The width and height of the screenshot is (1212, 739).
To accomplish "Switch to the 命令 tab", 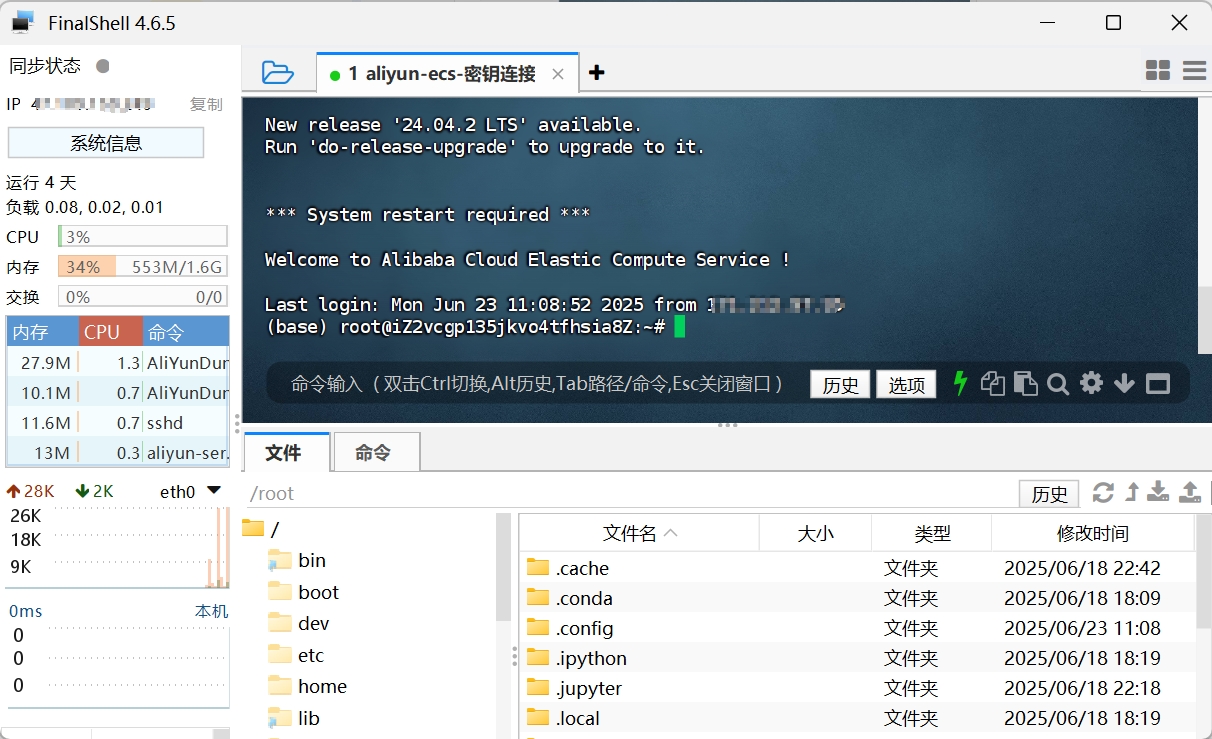I will (x=376, y=452).
